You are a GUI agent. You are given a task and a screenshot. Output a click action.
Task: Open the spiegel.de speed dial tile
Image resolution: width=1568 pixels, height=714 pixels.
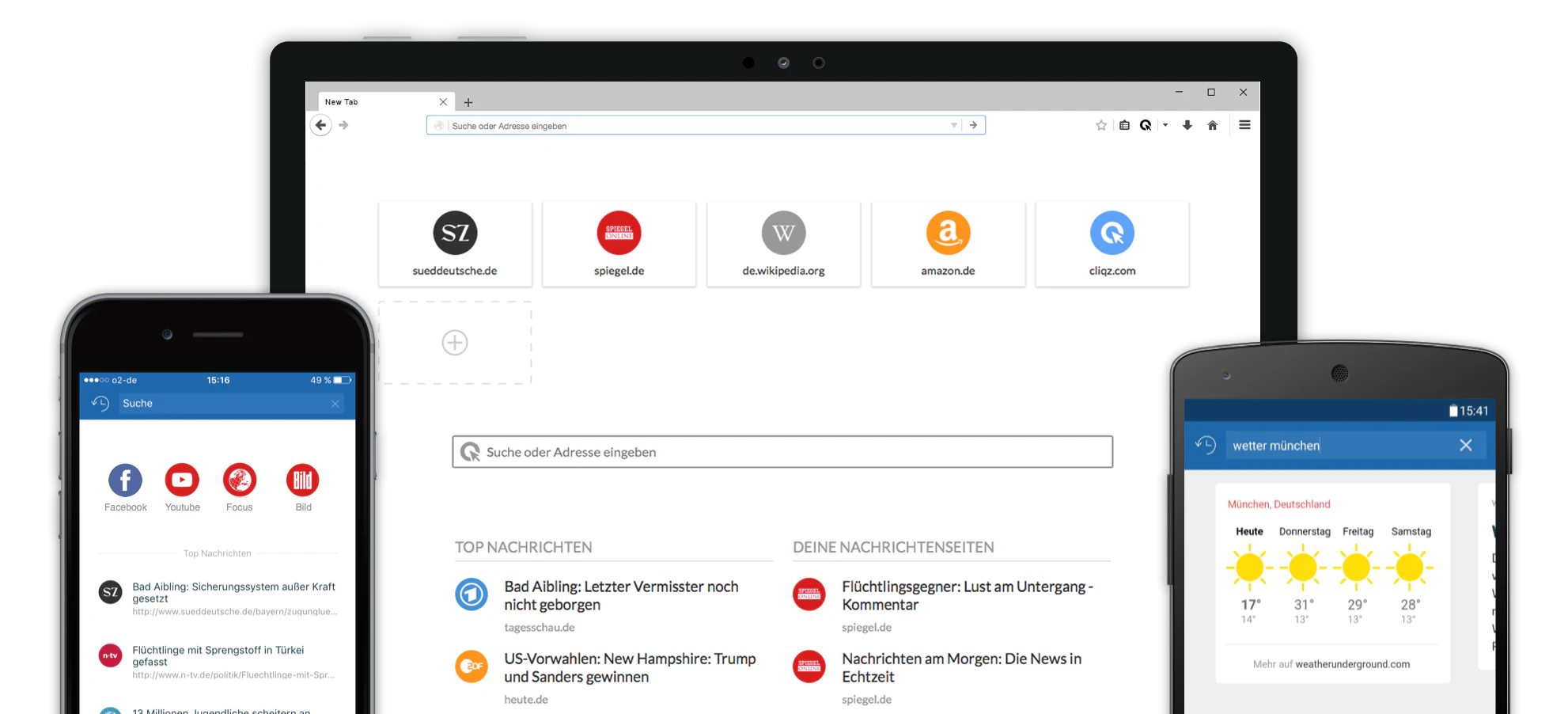pyautogui.click(x=619, y=244)
